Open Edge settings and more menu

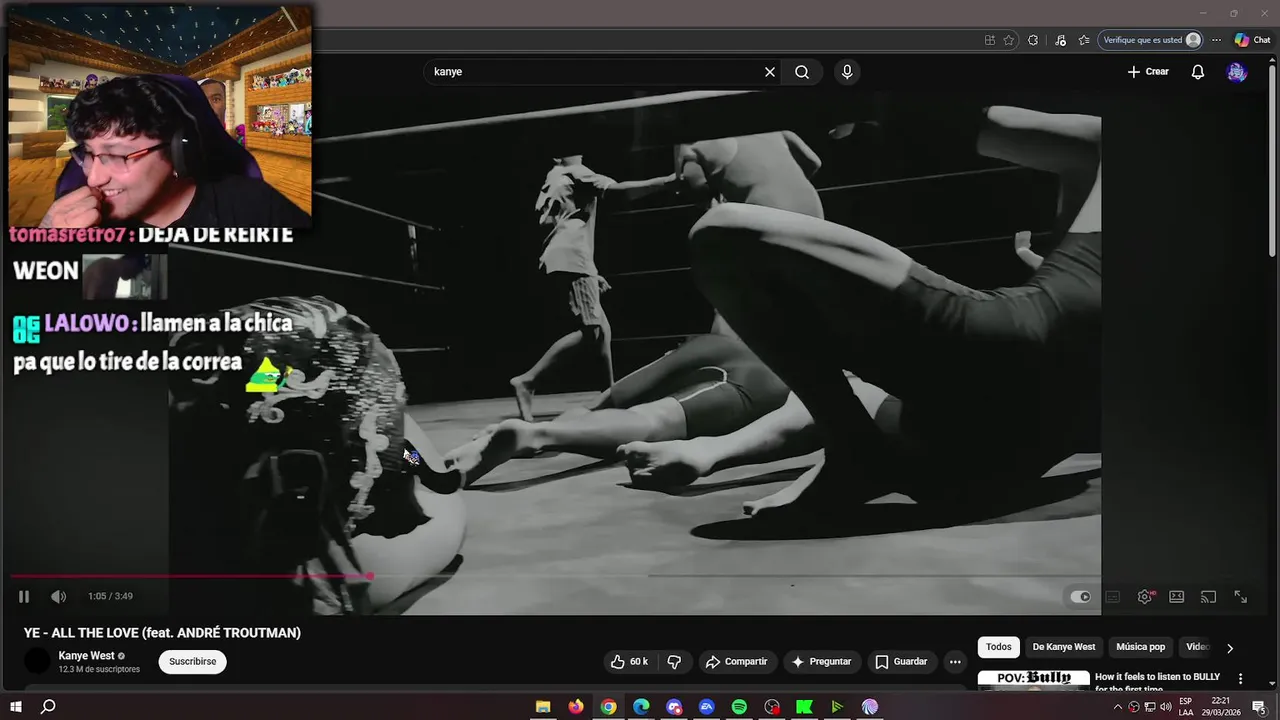click(1216, 40)
